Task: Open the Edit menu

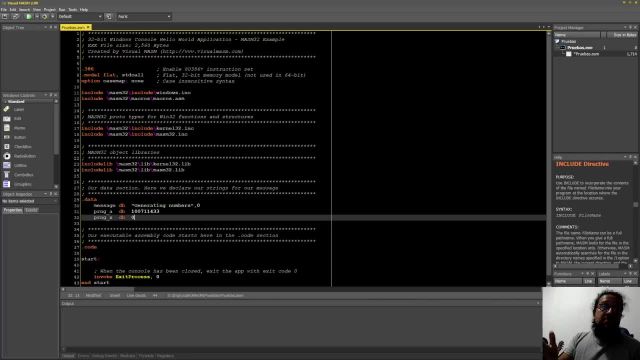Action: click(13, 9)
